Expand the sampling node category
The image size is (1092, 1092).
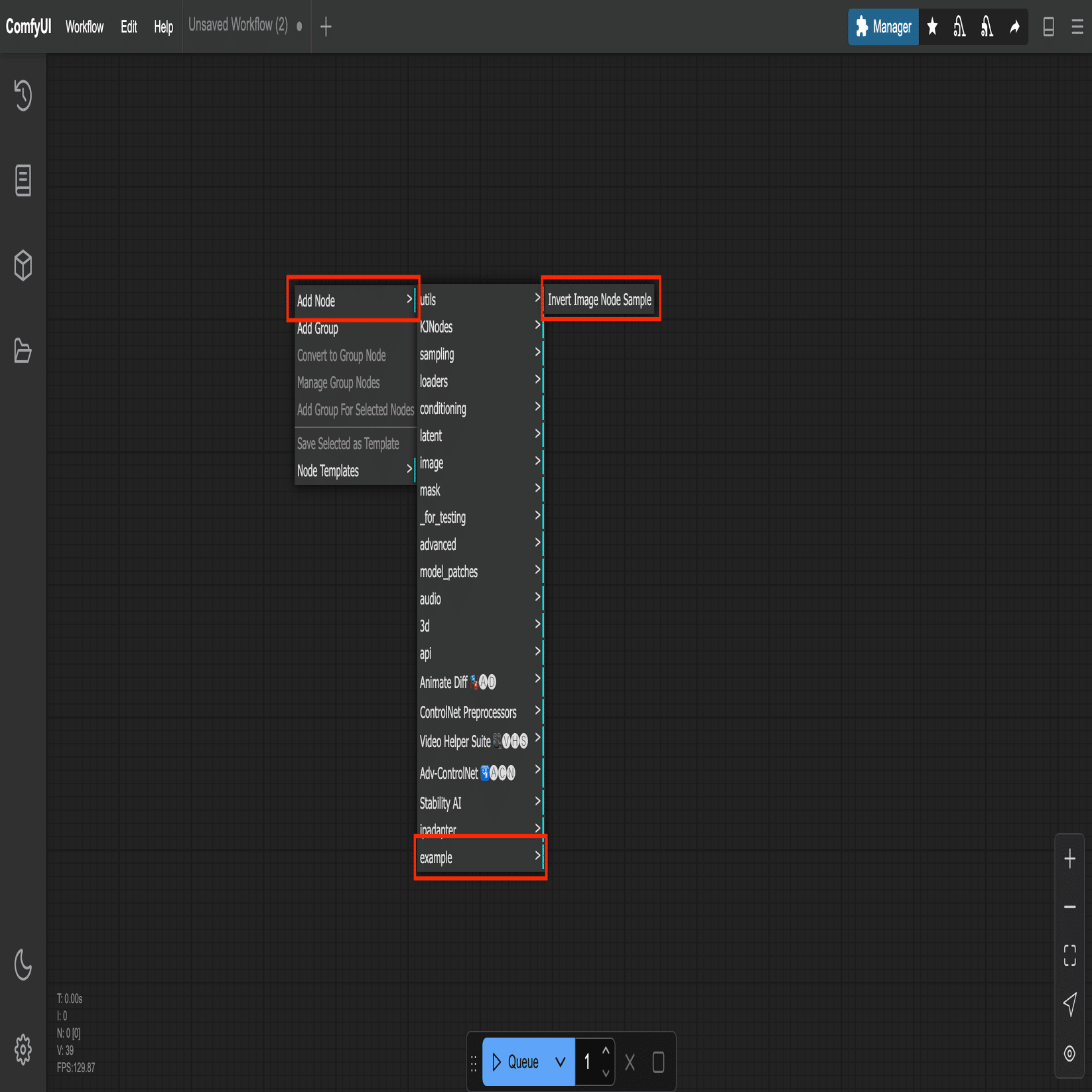click(480, 354)
